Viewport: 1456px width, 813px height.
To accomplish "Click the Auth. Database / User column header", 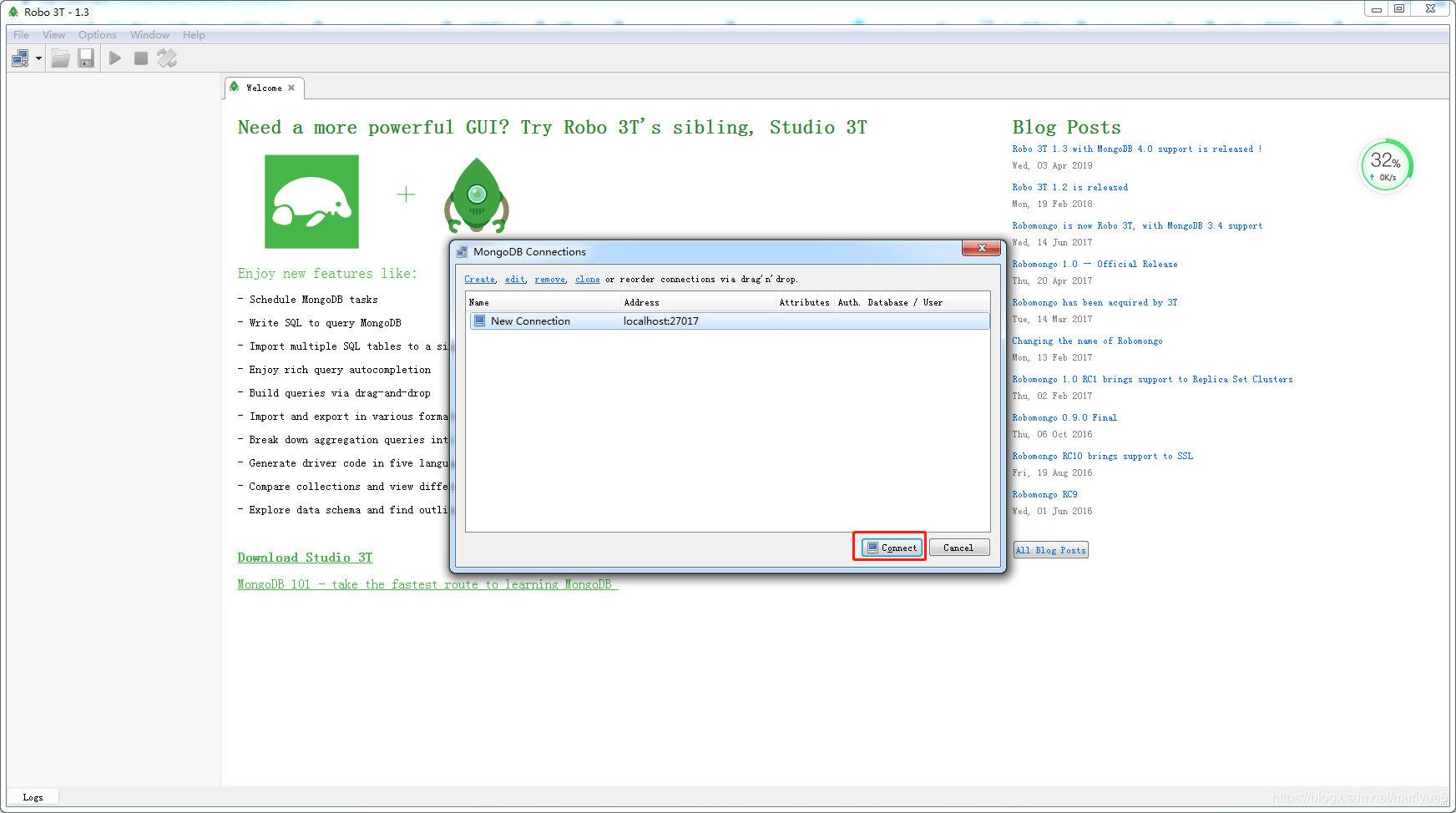I will [x=912, y=302].
